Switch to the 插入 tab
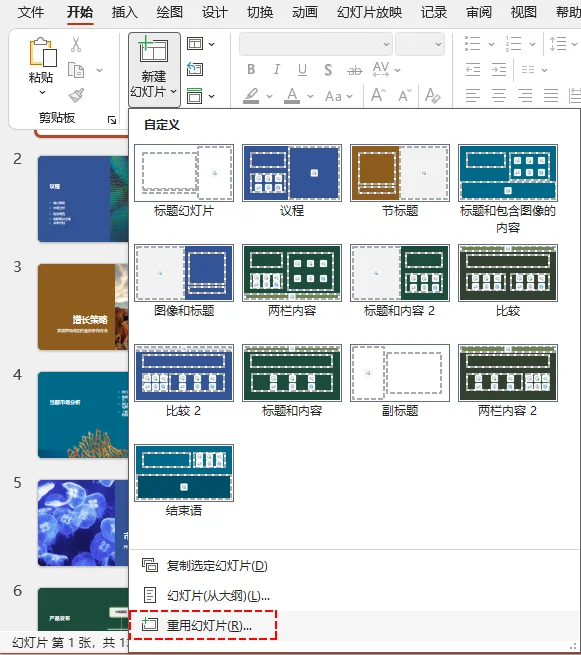Screen dimensions: 581x655 click(x=124, y=12)
